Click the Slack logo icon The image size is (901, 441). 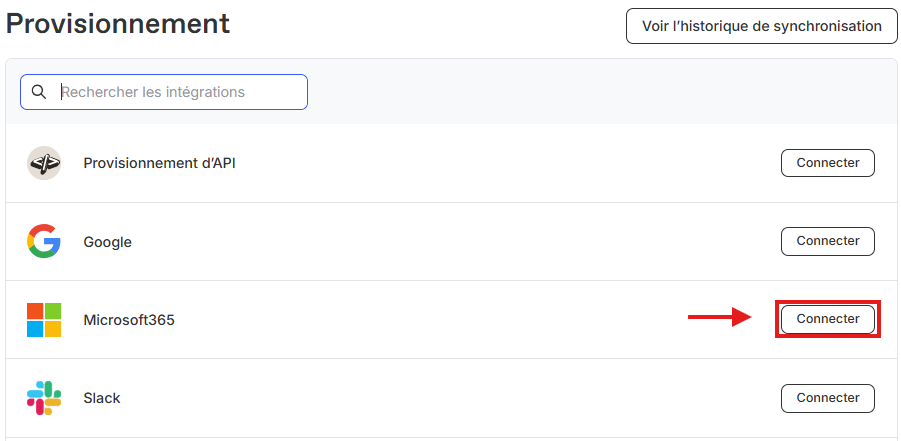44,398
